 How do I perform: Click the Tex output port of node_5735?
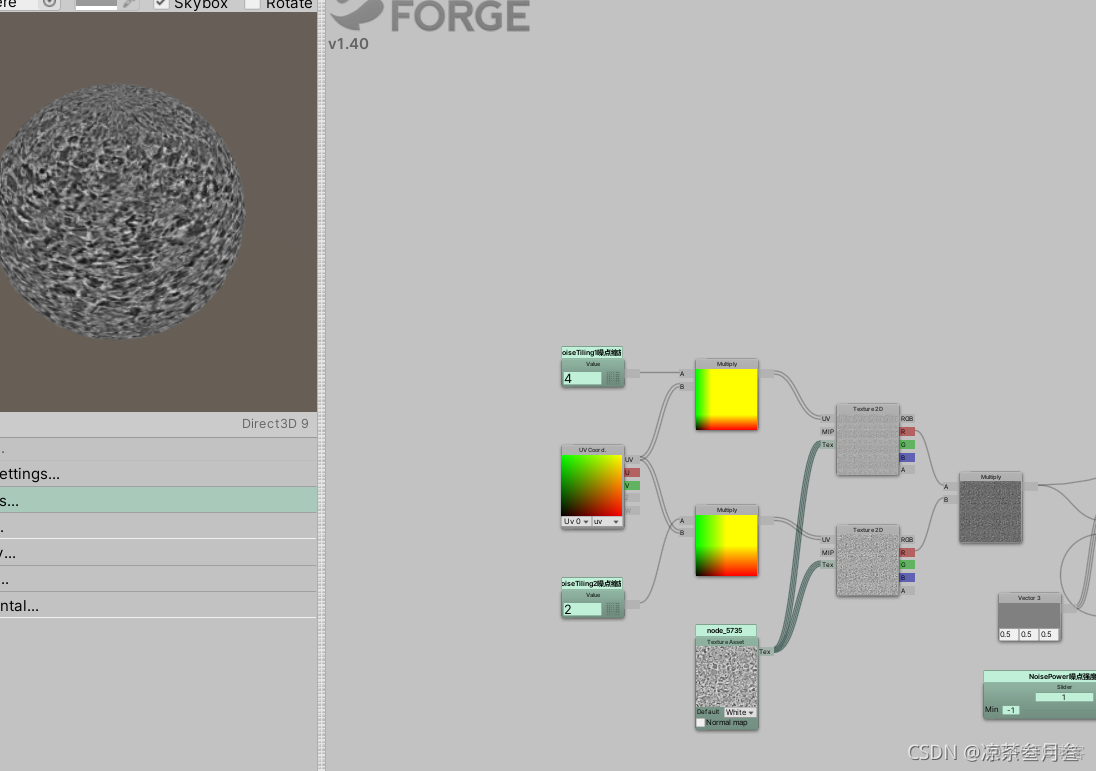tap(765, 652)
